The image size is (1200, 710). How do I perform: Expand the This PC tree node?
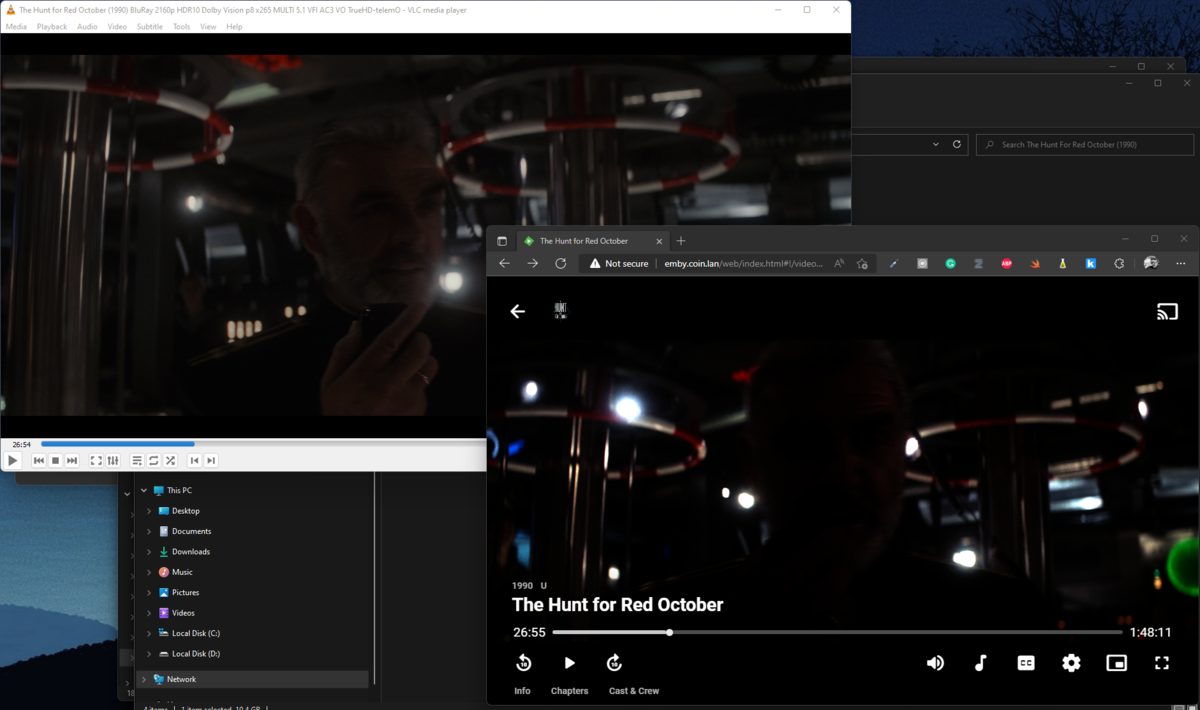point(143,490)
